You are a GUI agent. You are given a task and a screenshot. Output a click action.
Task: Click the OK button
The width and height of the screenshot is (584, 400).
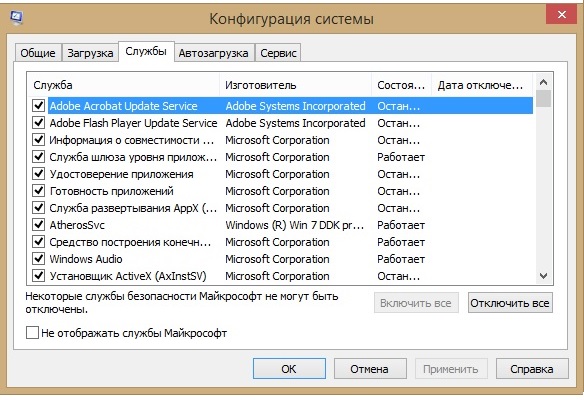pyautogui.click(x=289, y=369)
